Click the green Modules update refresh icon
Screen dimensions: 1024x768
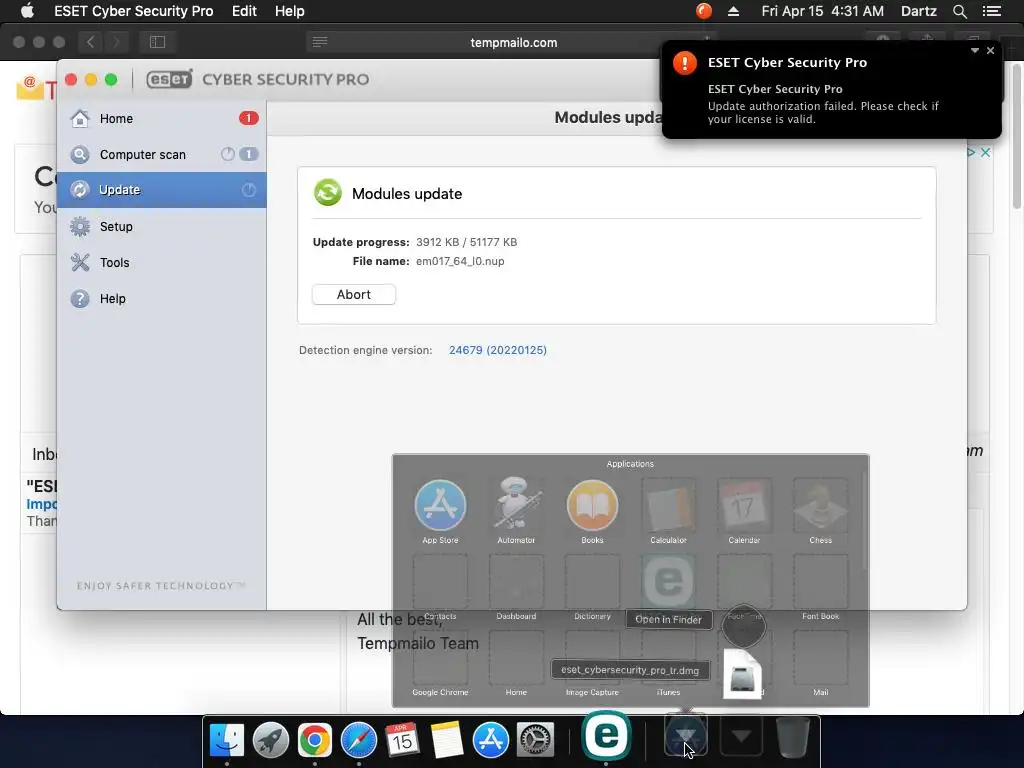(x=328, y=193)
